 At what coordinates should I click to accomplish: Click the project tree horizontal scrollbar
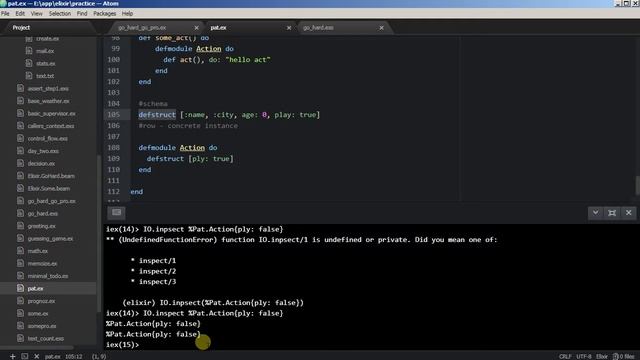pyautogui.click(x=38, y=348)
